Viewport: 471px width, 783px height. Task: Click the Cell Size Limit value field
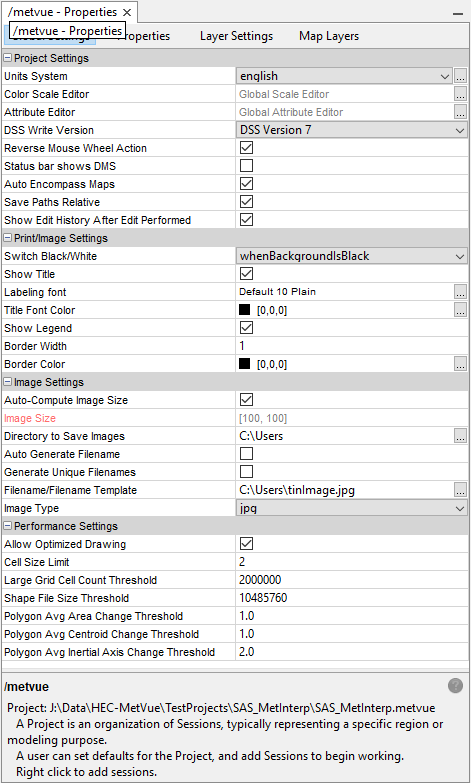[x=352, y=562]
